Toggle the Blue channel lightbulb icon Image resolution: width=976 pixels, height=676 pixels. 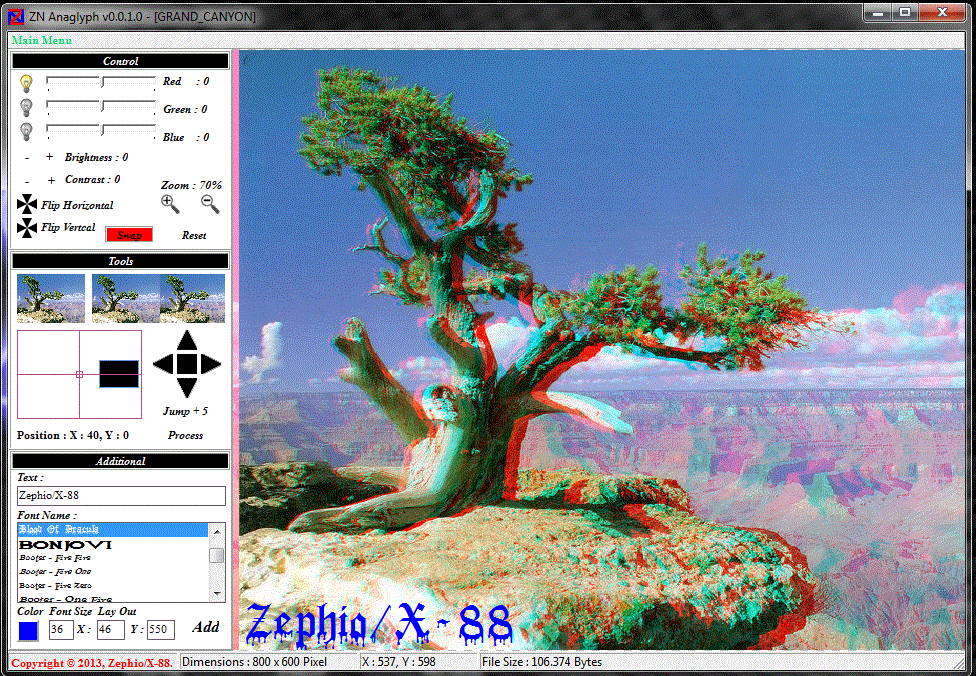(26, 131)
